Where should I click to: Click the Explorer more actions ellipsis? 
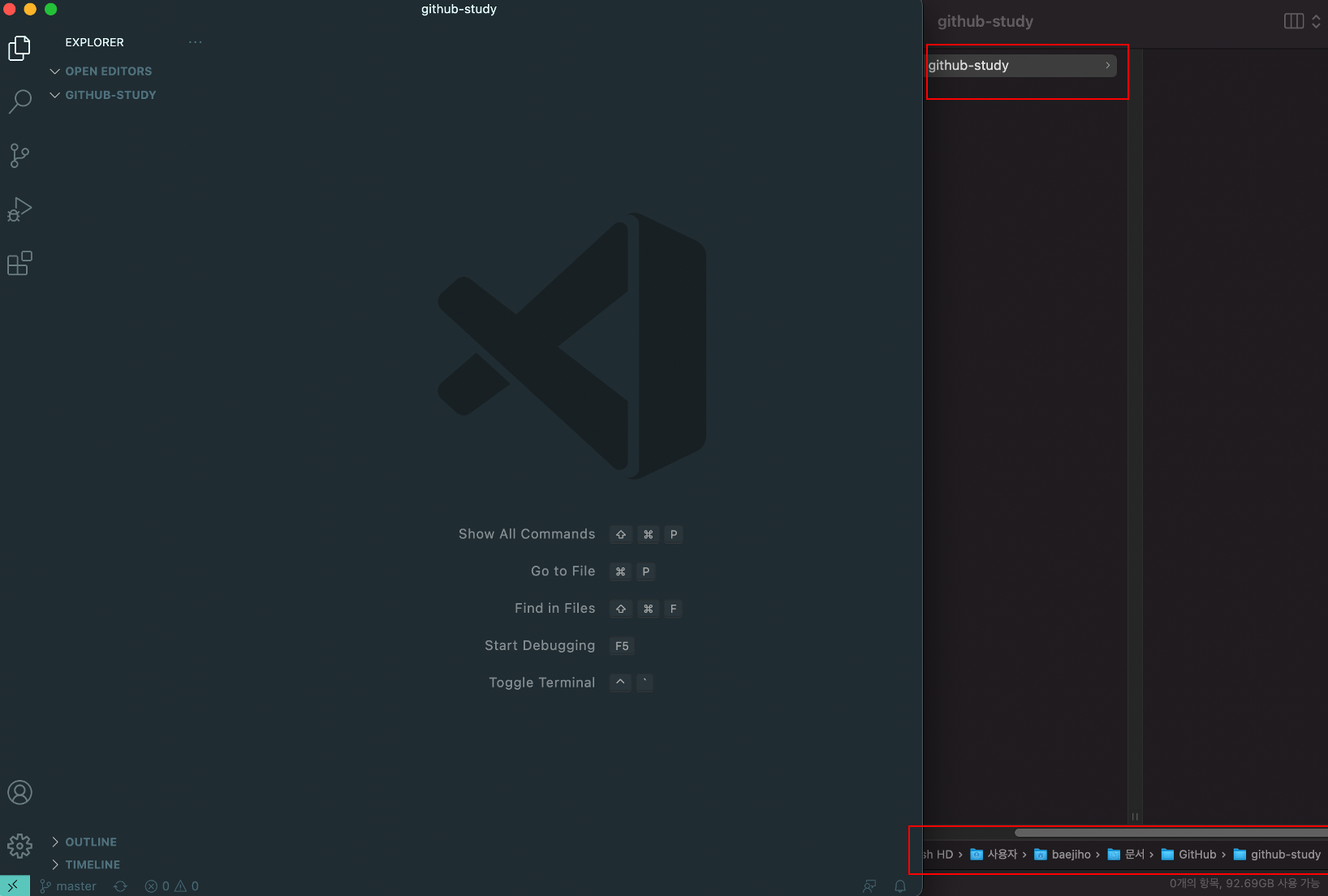click(x=195, y=42)
